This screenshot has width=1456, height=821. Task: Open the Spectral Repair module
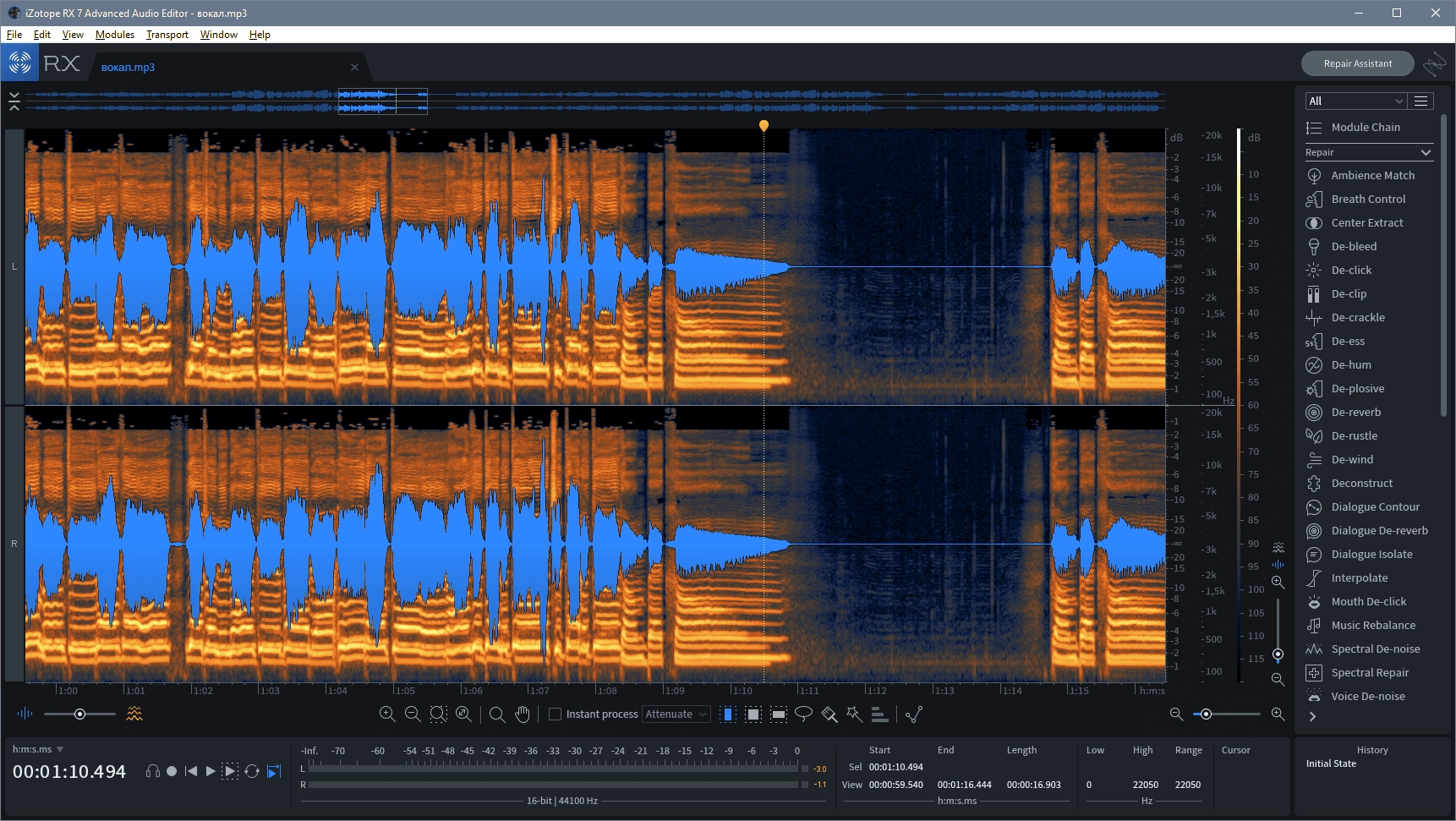[1358, 672]
